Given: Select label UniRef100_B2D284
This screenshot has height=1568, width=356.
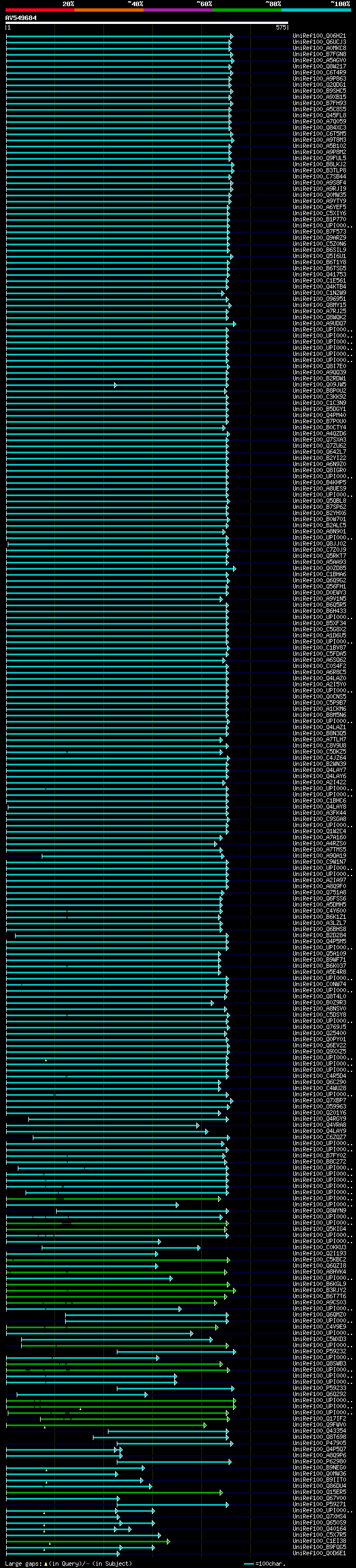Looking at the screenshot, I should pyautogui.click(x=319, y=935).
